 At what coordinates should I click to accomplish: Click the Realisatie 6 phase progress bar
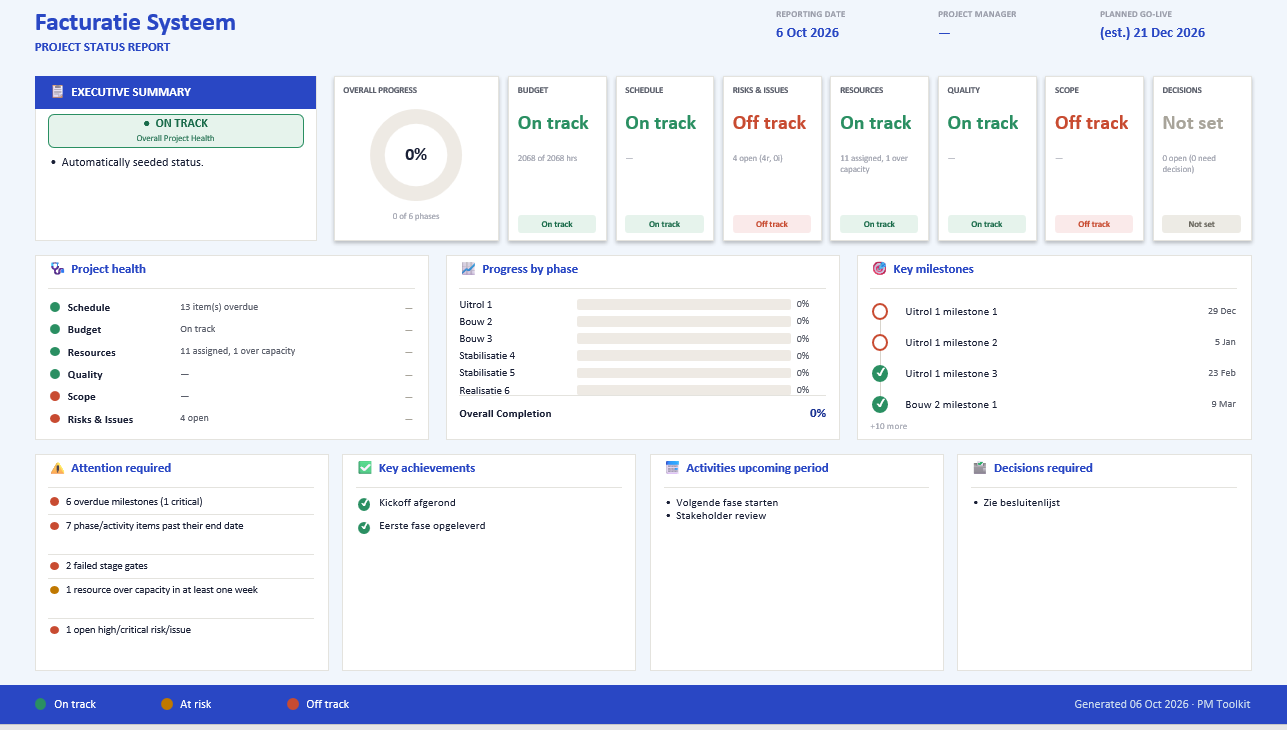[684, 390]
